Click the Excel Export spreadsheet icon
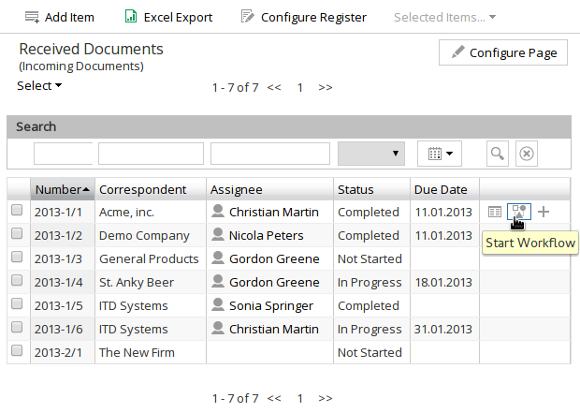Screen dimensions: 580x413 [131, 17]
